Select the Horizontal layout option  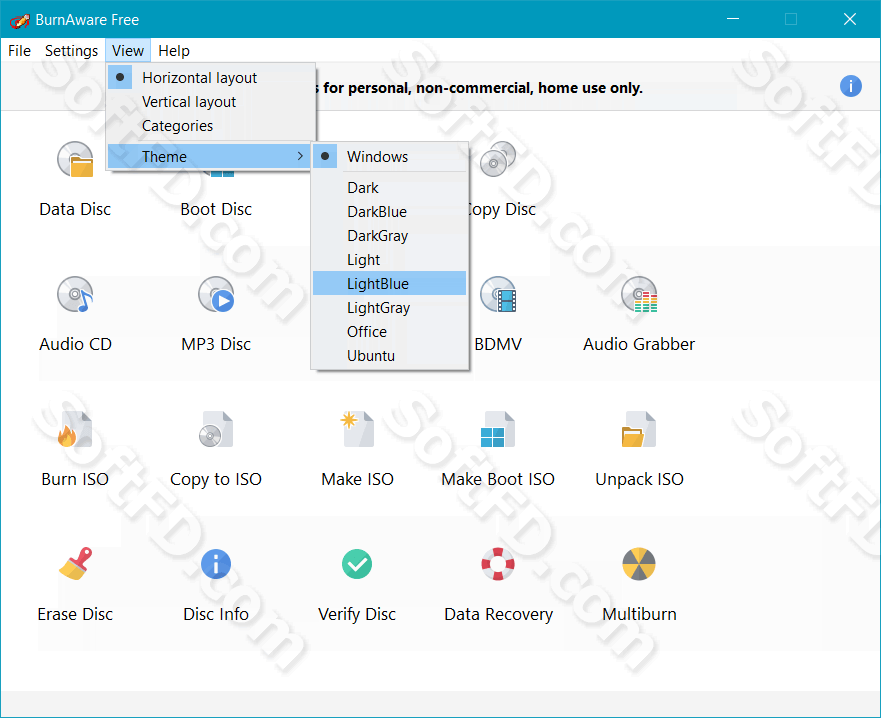tap(211, 78)
